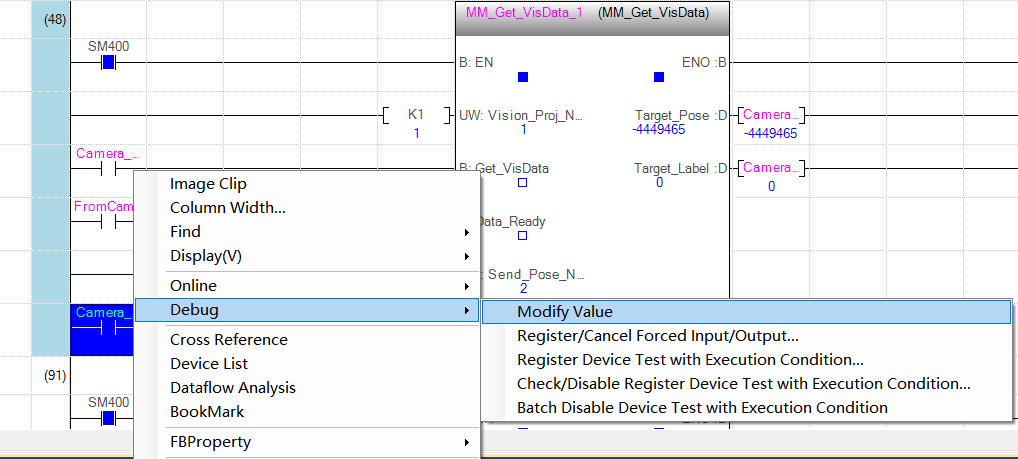Select the Target_Label output Camera variable

(x=770, y=168)
